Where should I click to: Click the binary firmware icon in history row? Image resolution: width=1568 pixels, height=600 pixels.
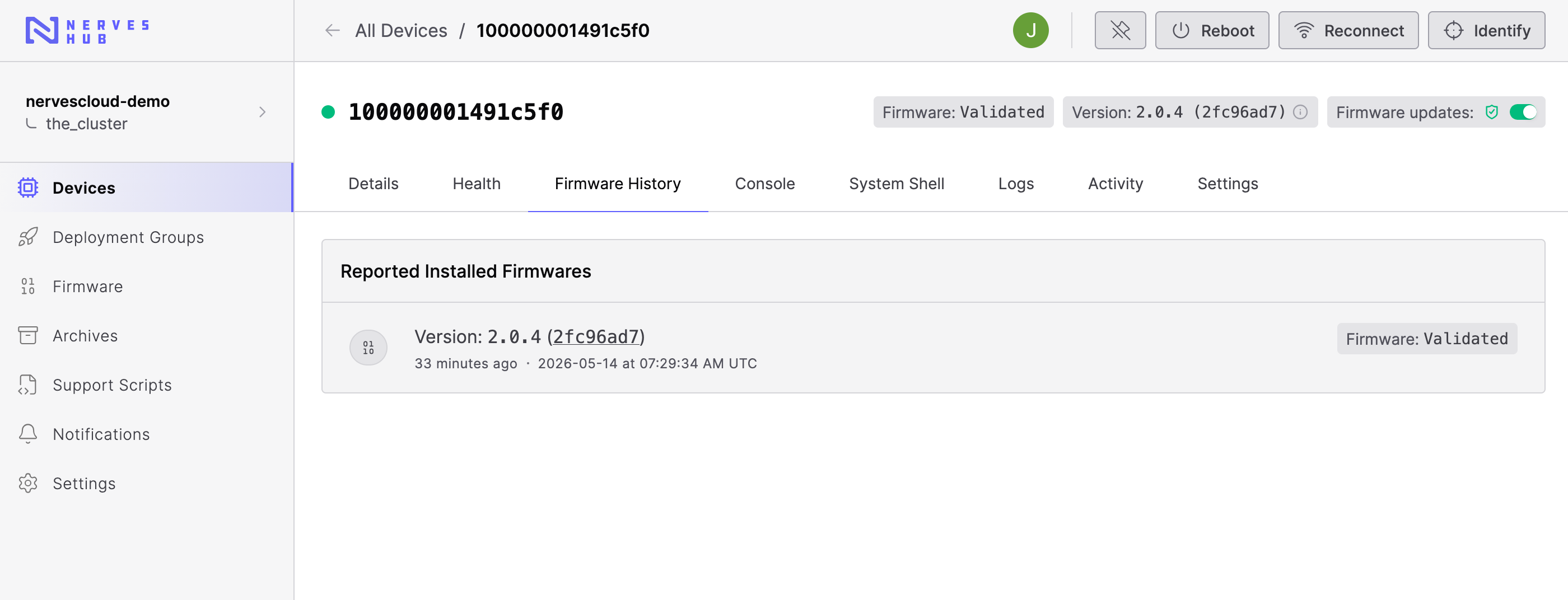click(368, 348)
